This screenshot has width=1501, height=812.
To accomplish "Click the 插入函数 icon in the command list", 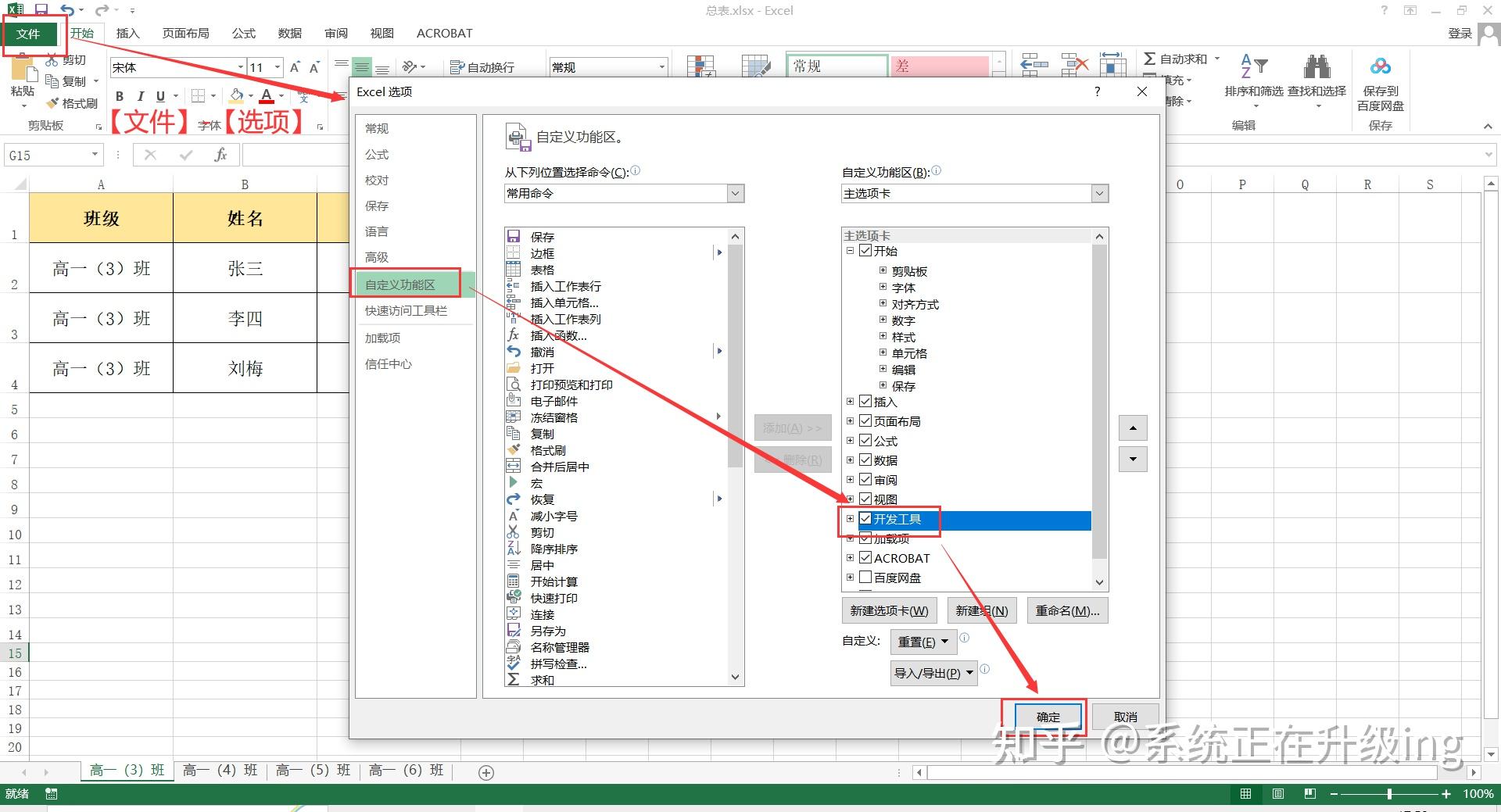I will (514, 336).
